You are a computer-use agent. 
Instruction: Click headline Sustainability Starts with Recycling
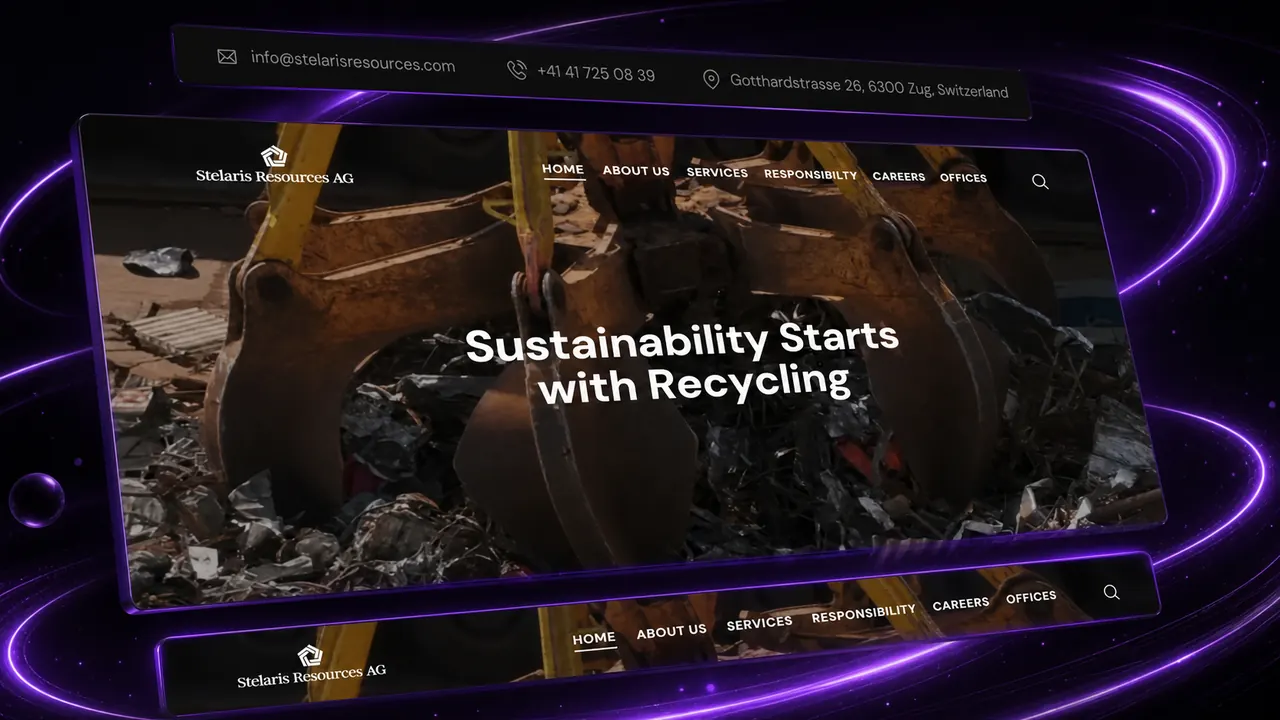click(682, 362)
